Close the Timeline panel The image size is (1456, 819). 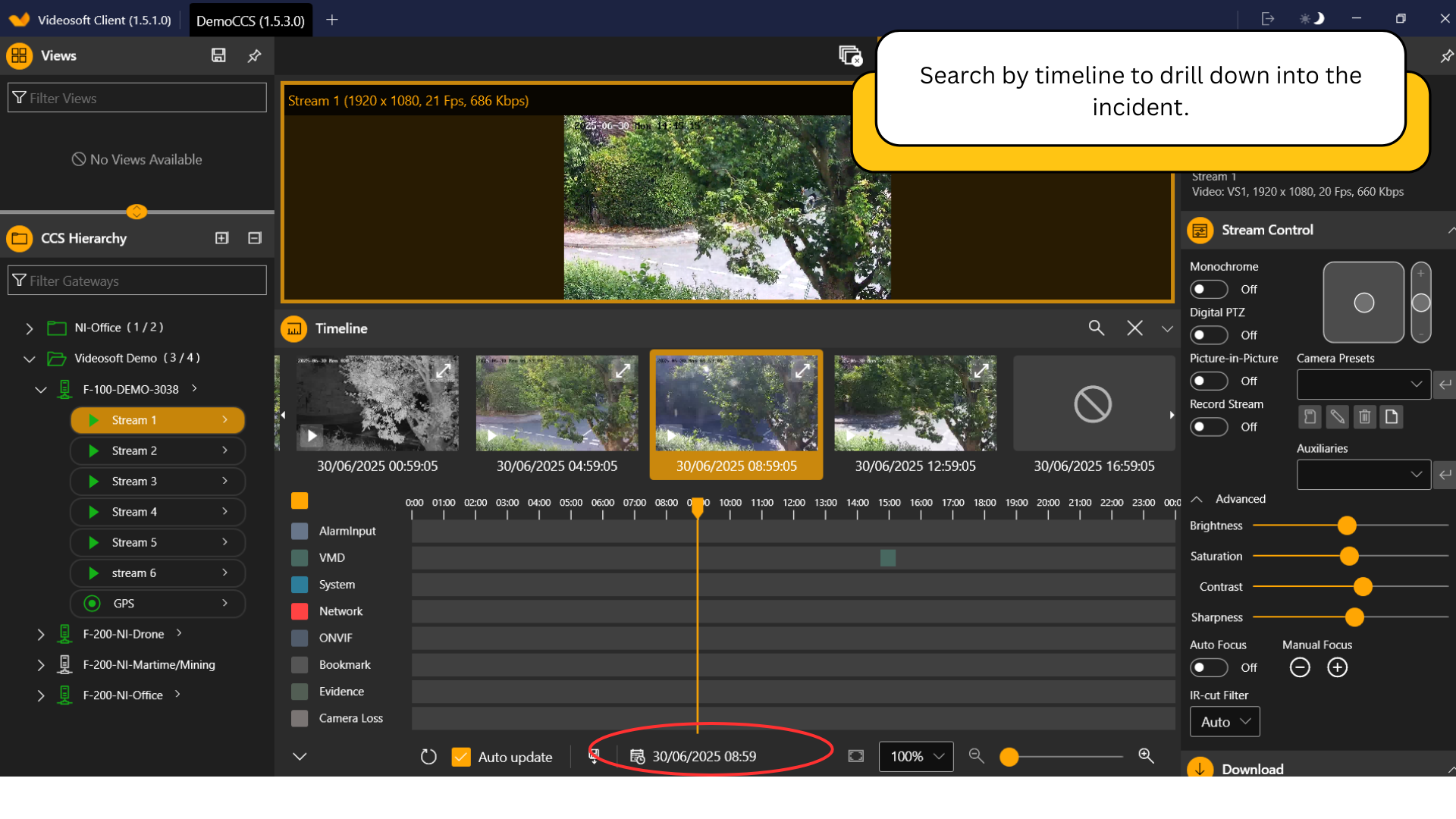(1134, 328)
